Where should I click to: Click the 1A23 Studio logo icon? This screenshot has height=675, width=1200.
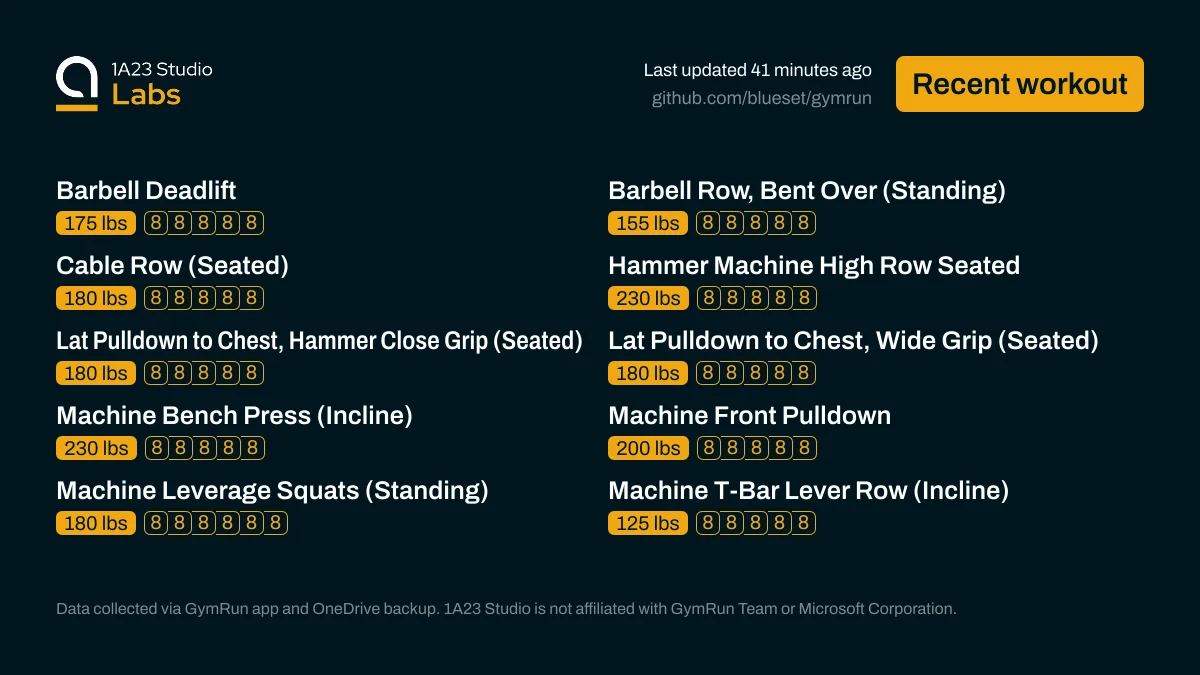pos(77,84)
